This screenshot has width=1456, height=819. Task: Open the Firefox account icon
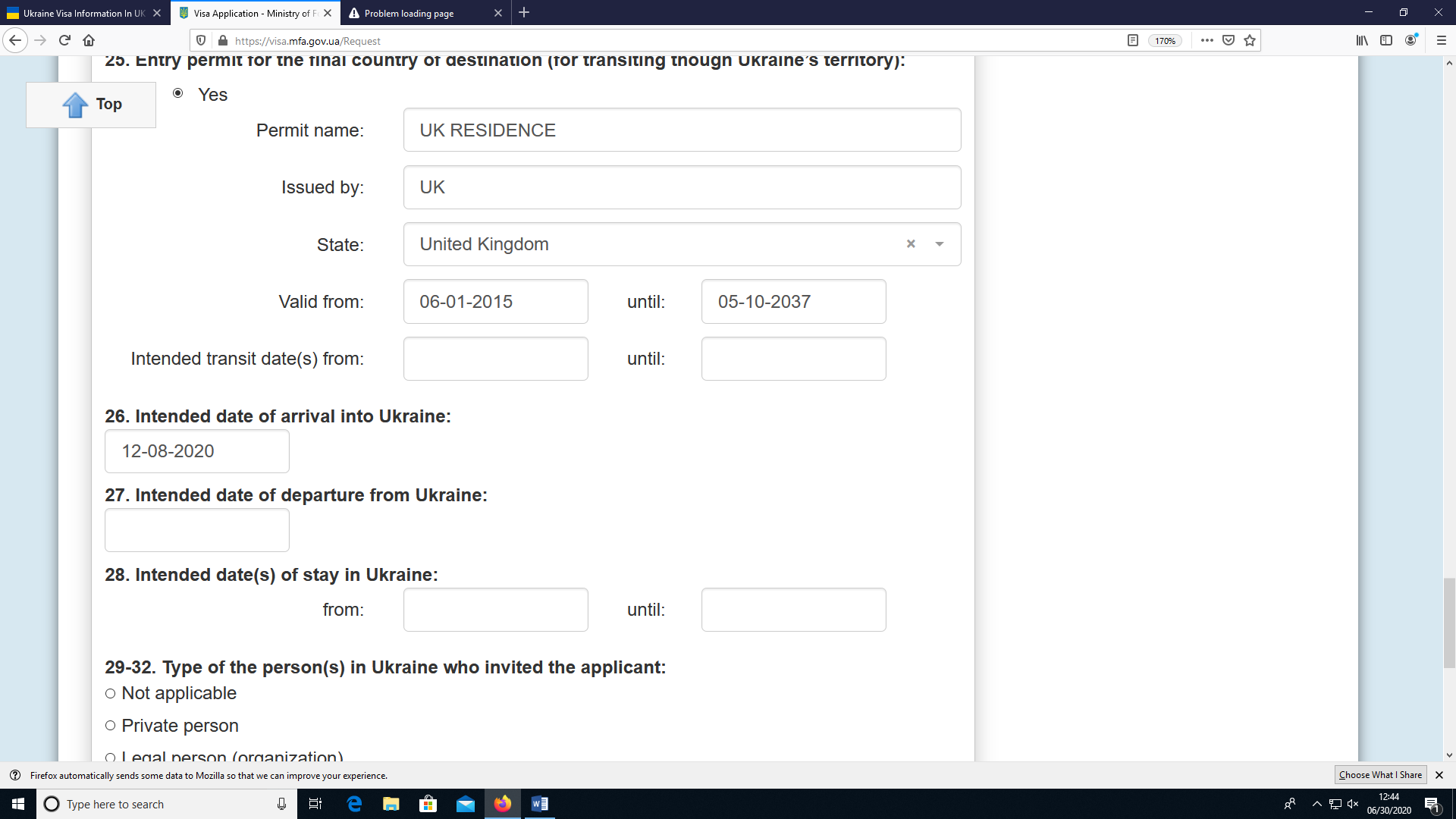(x=1412, y=40)
